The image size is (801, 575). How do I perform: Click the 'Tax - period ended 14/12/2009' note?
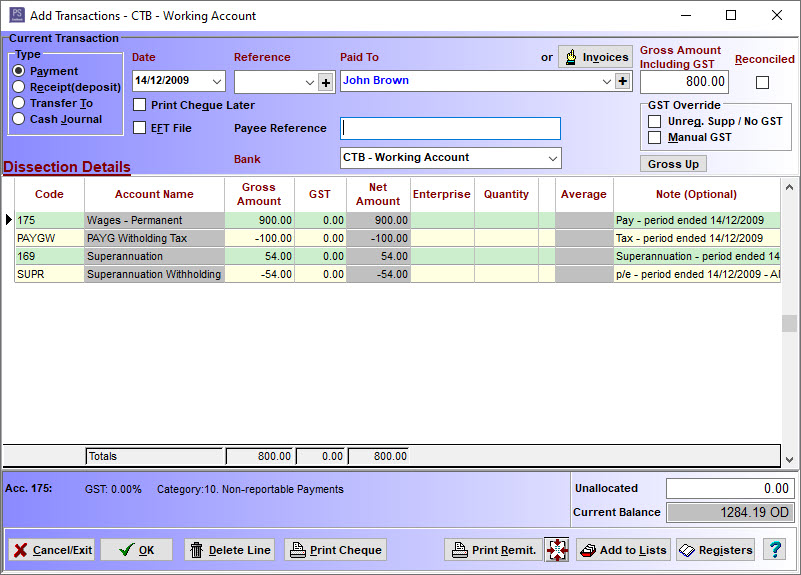click(697, 238)
